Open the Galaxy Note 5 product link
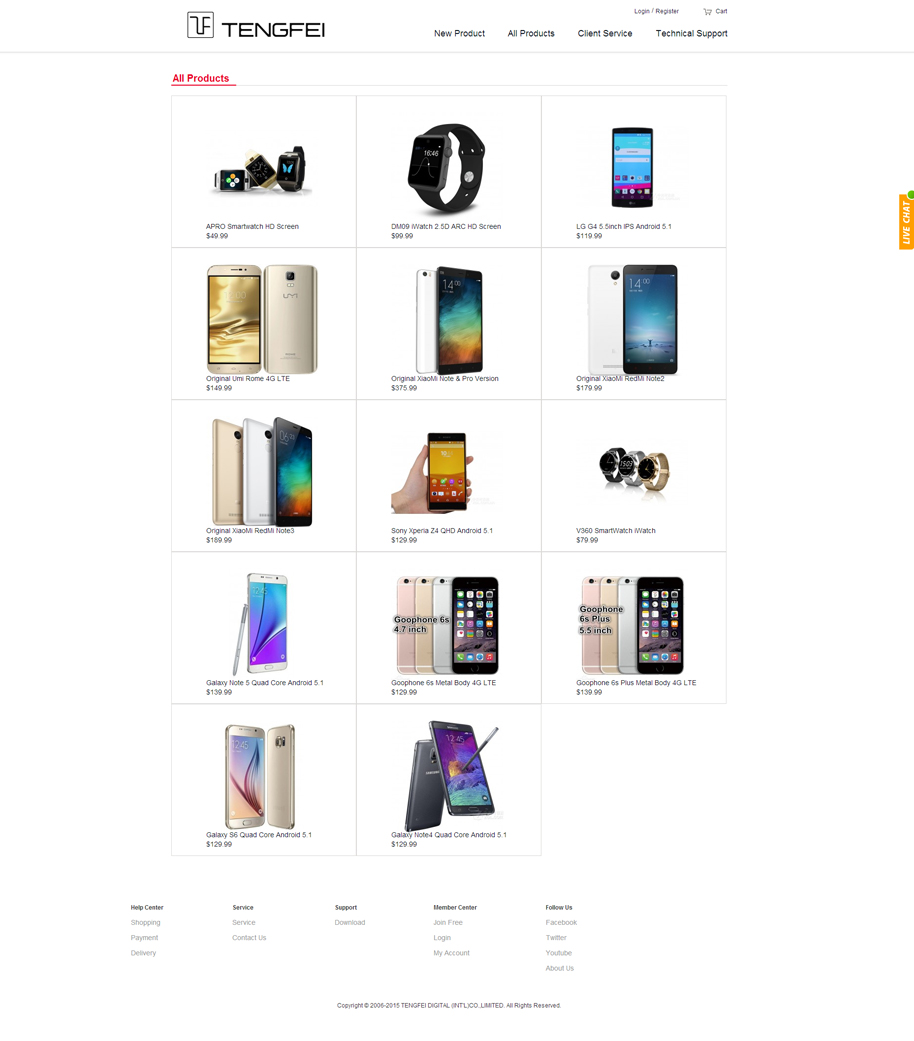This screenshot has height=1041, width=914. tap(265, 682)
